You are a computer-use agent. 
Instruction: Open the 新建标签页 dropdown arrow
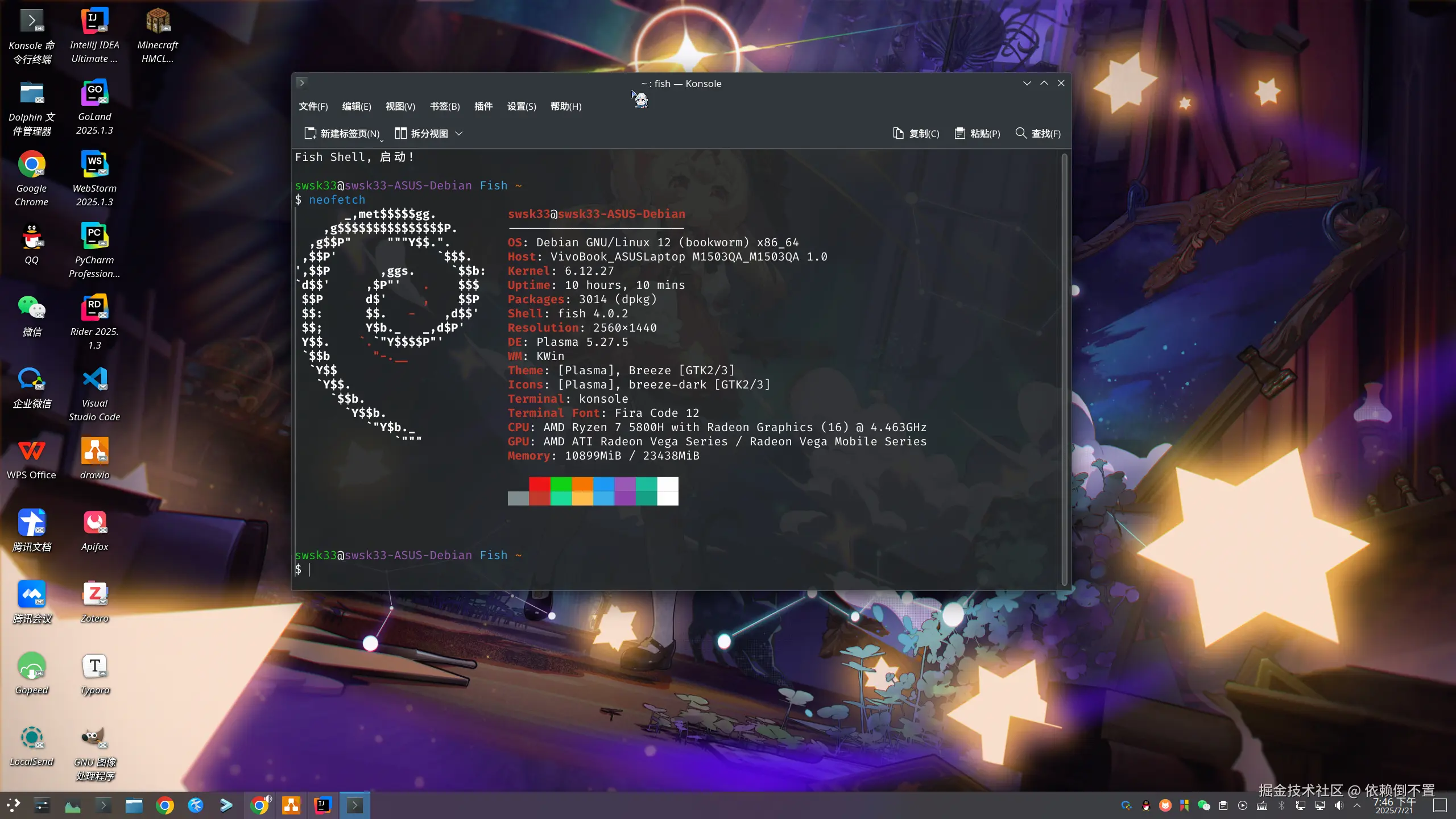point(382,140)
